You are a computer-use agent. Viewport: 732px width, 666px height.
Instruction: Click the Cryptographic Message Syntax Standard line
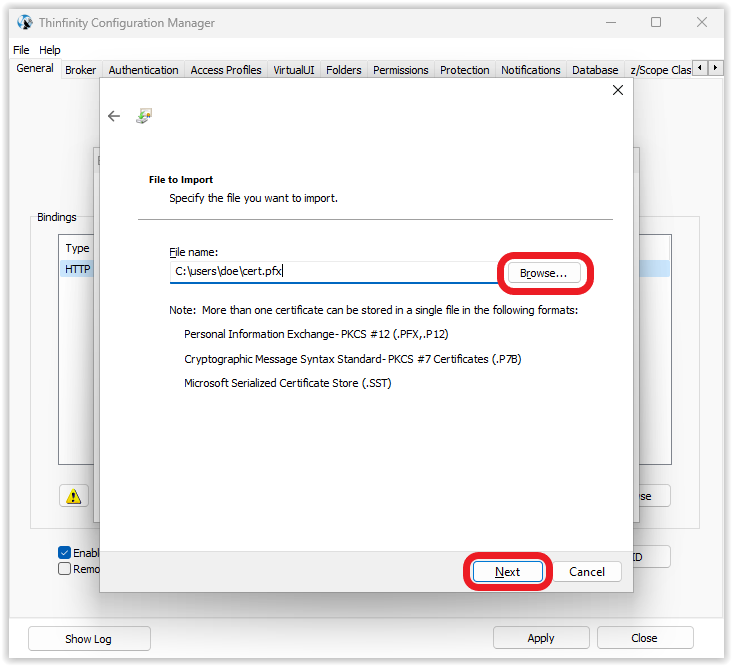click(352, 359)
